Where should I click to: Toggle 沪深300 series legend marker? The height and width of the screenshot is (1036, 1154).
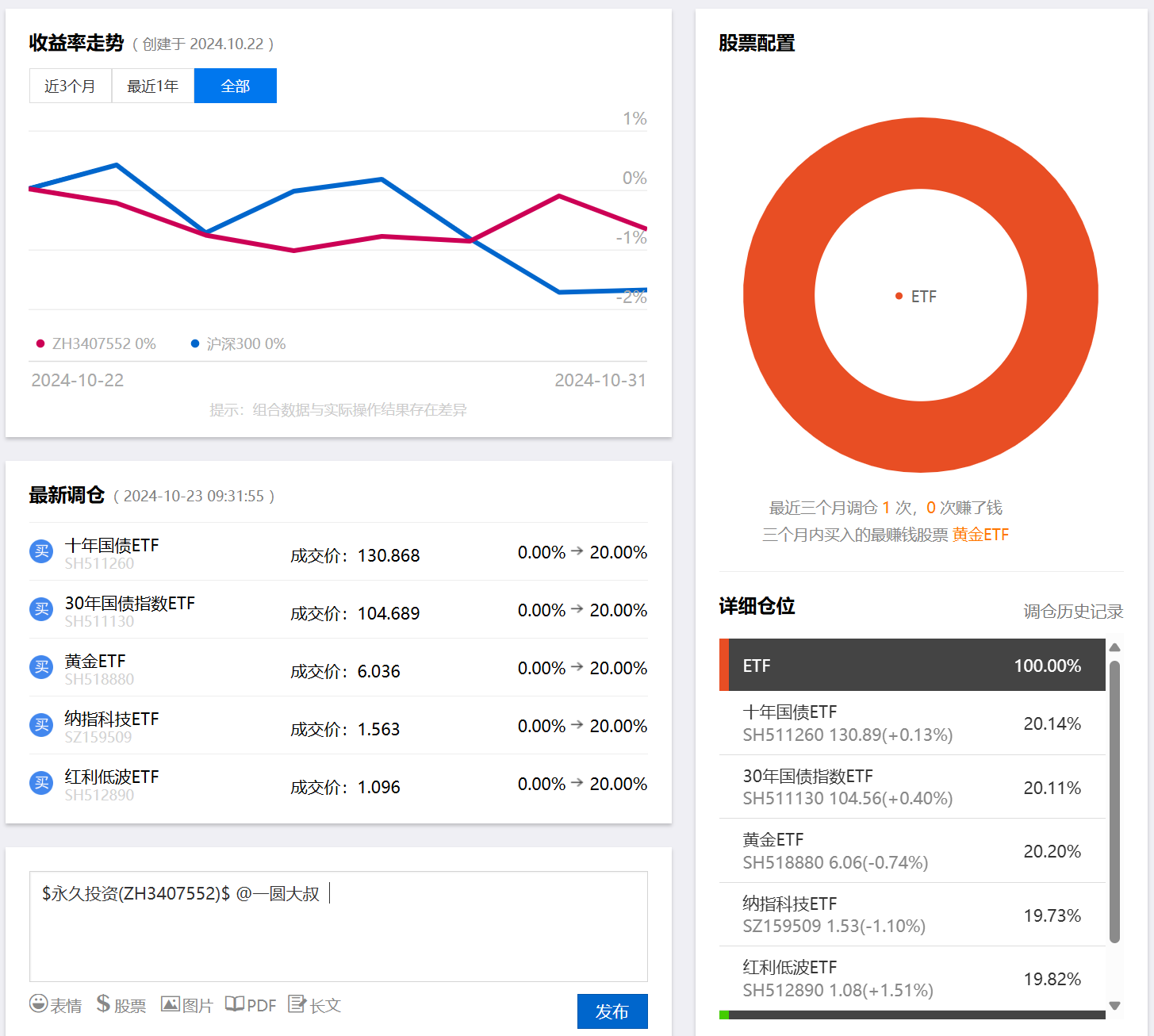[x=195, y=343]
